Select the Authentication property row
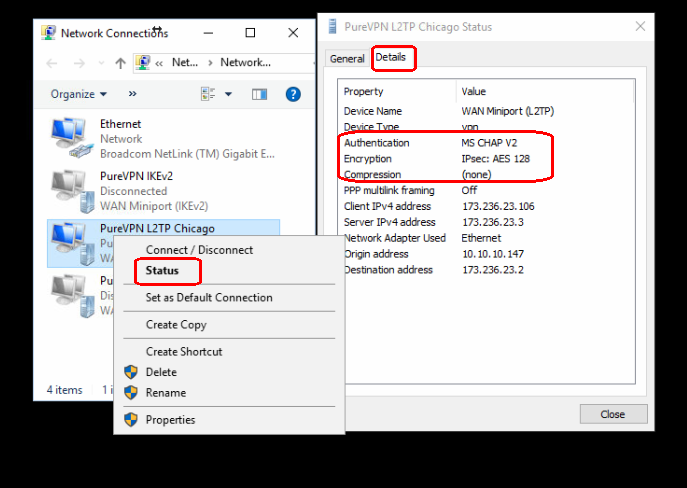Viewport: 687px width, 488px height. (x=486, y=143)
